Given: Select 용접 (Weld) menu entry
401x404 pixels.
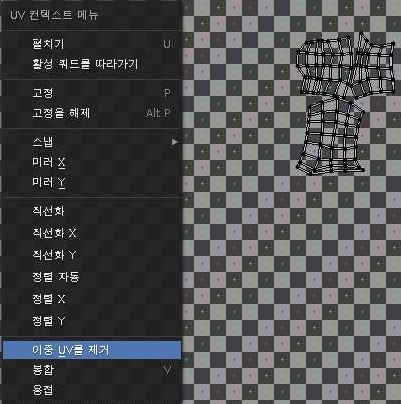Looking at the screenshot, I should click(92, 390).
